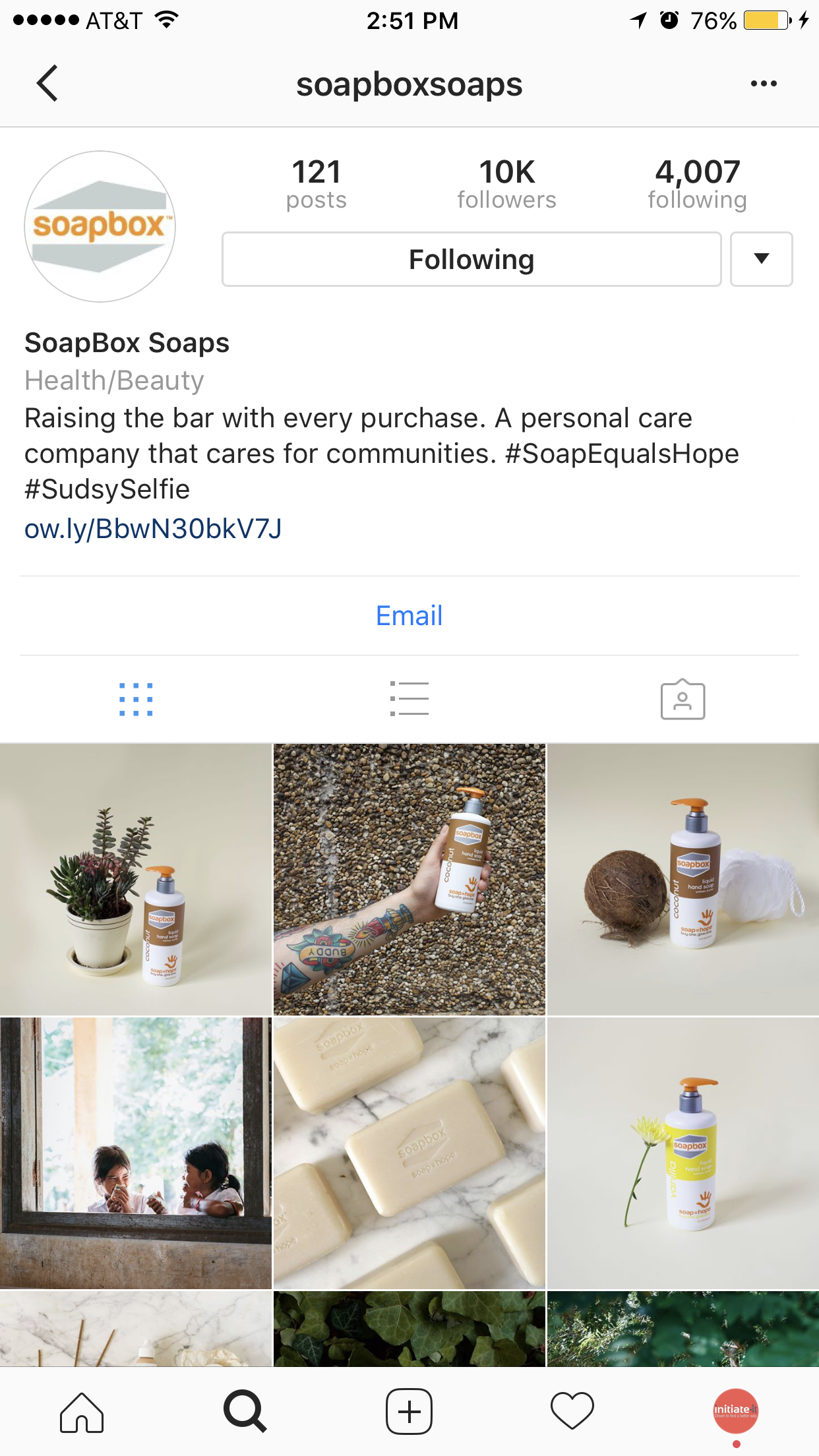Screen dimensions: 819x1456
Task: Tap the back arrow icon
Action: (47, 83)
